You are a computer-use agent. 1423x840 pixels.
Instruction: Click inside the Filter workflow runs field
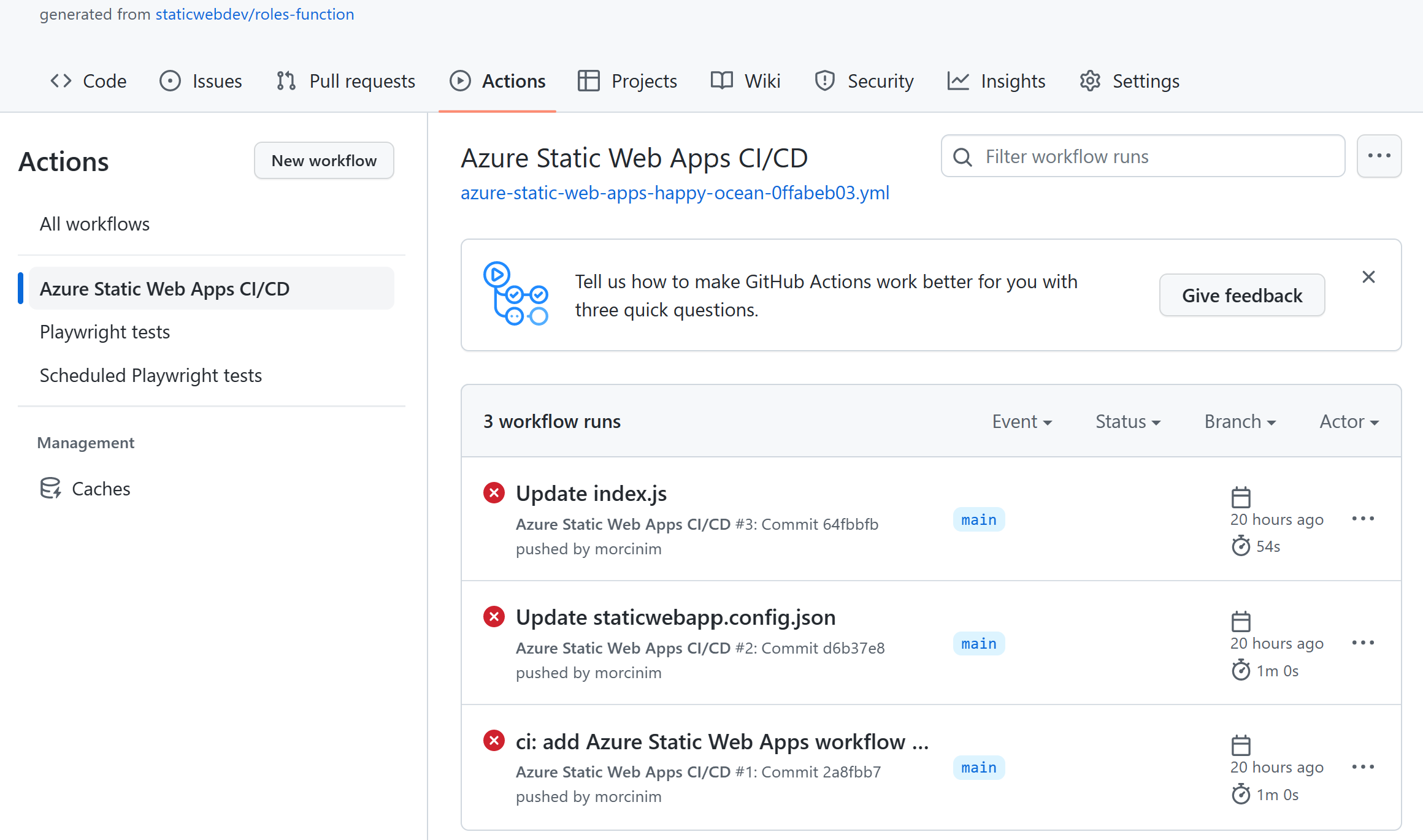[1142, 156]
